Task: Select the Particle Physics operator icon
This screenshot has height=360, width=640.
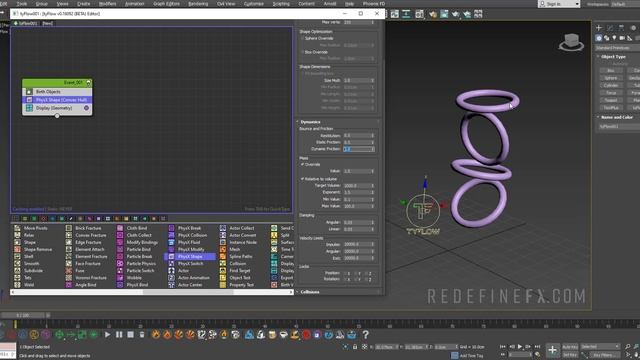Action: click(x=120, y=264)
